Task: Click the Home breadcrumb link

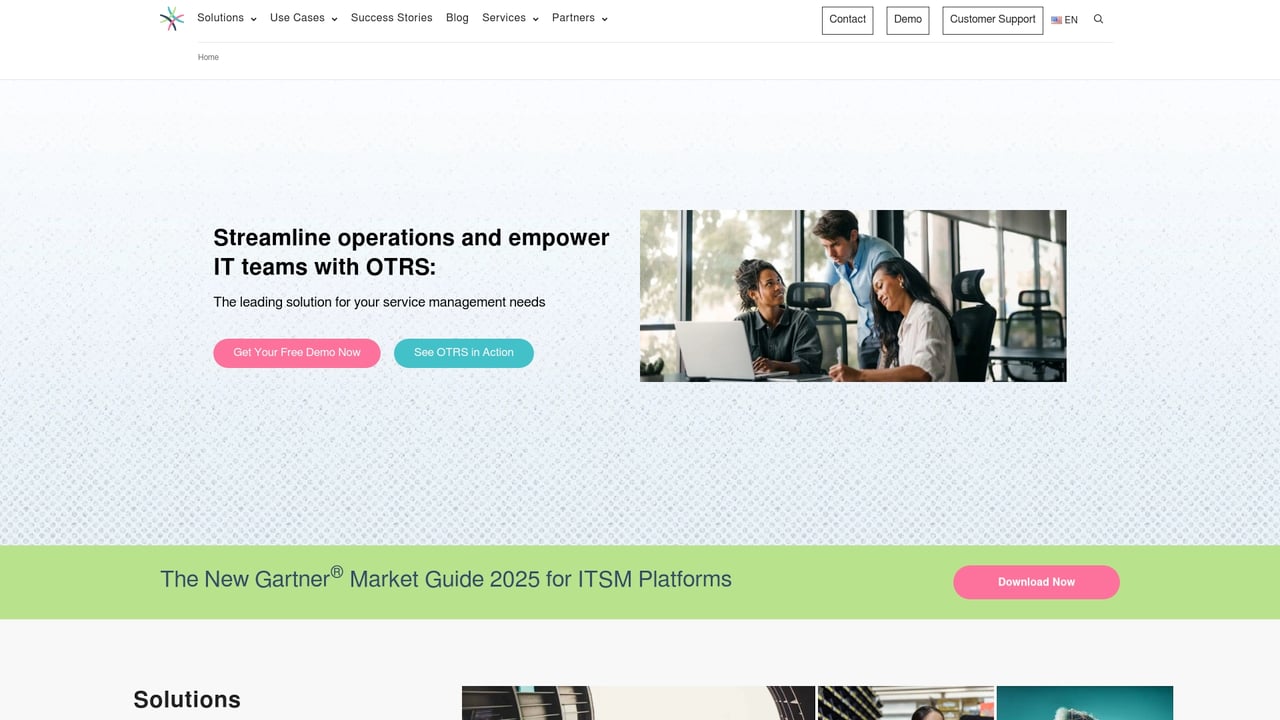Action: click(208, 57)
